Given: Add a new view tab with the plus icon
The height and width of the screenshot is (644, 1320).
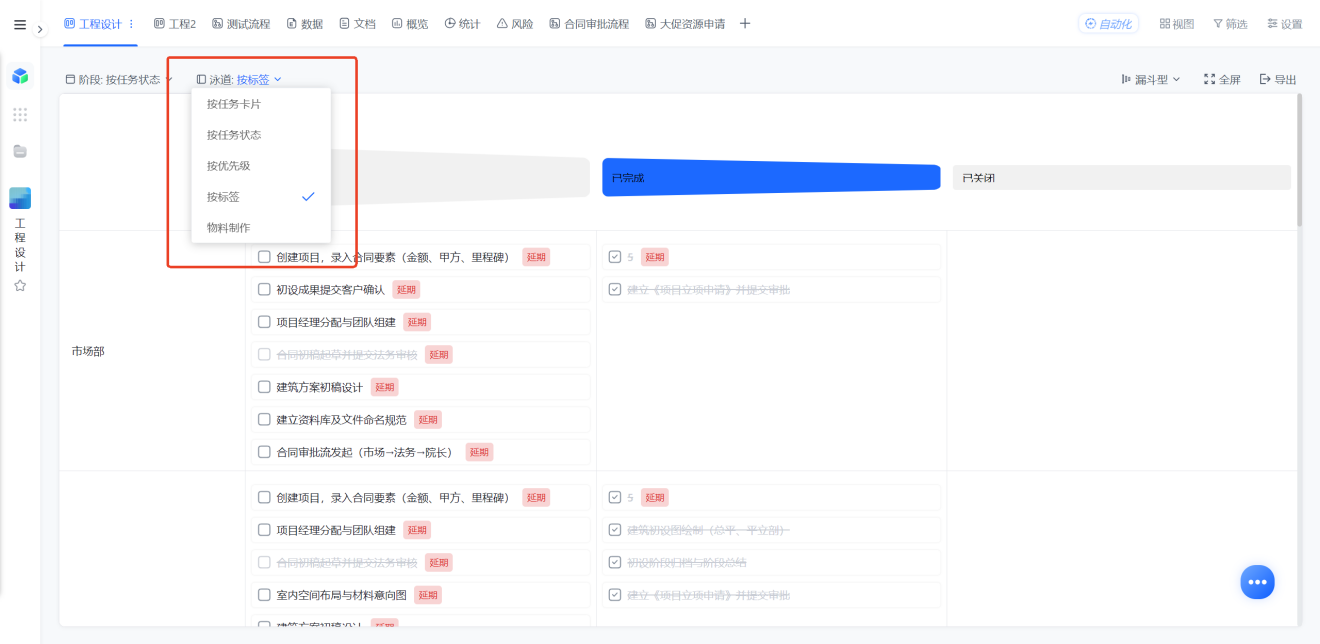Looking at the screenshot, I should coord(745,24).
